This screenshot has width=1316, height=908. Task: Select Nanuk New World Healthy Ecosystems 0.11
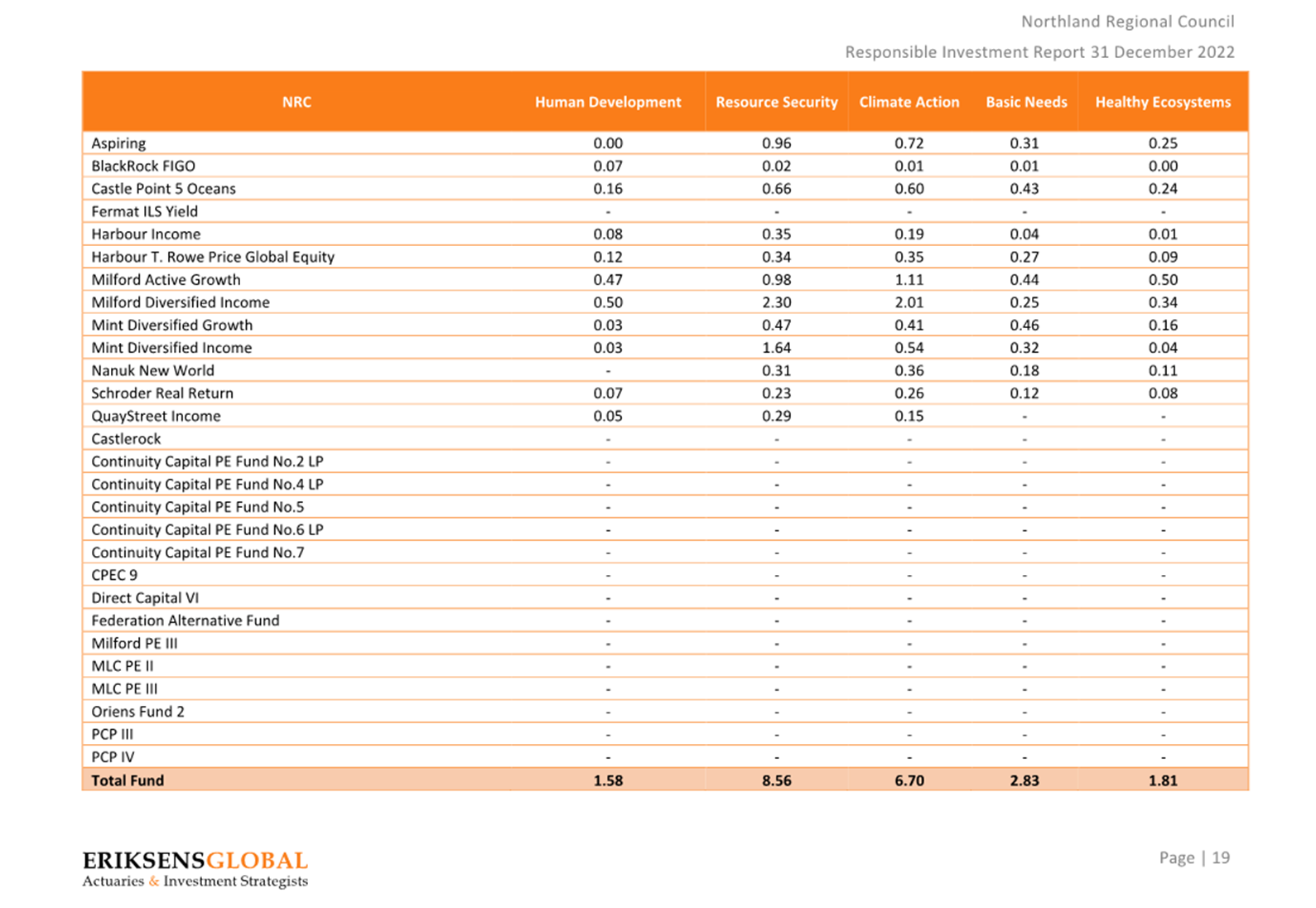(x=1163, y=370)
